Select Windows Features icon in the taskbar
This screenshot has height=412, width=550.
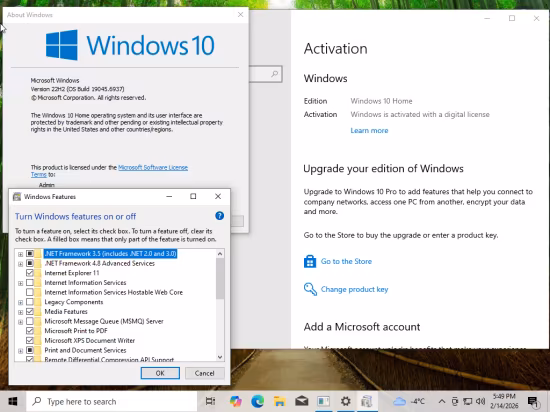(x=367, y=401)
